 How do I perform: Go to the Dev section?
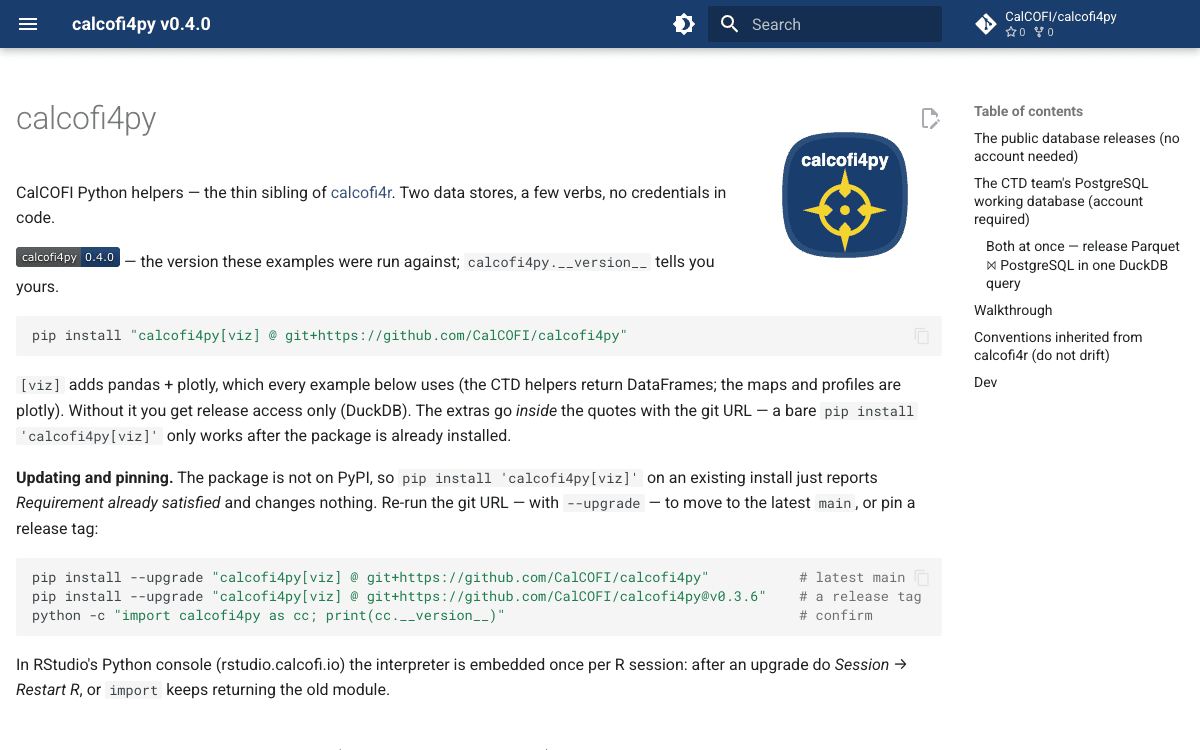point(985,382)
